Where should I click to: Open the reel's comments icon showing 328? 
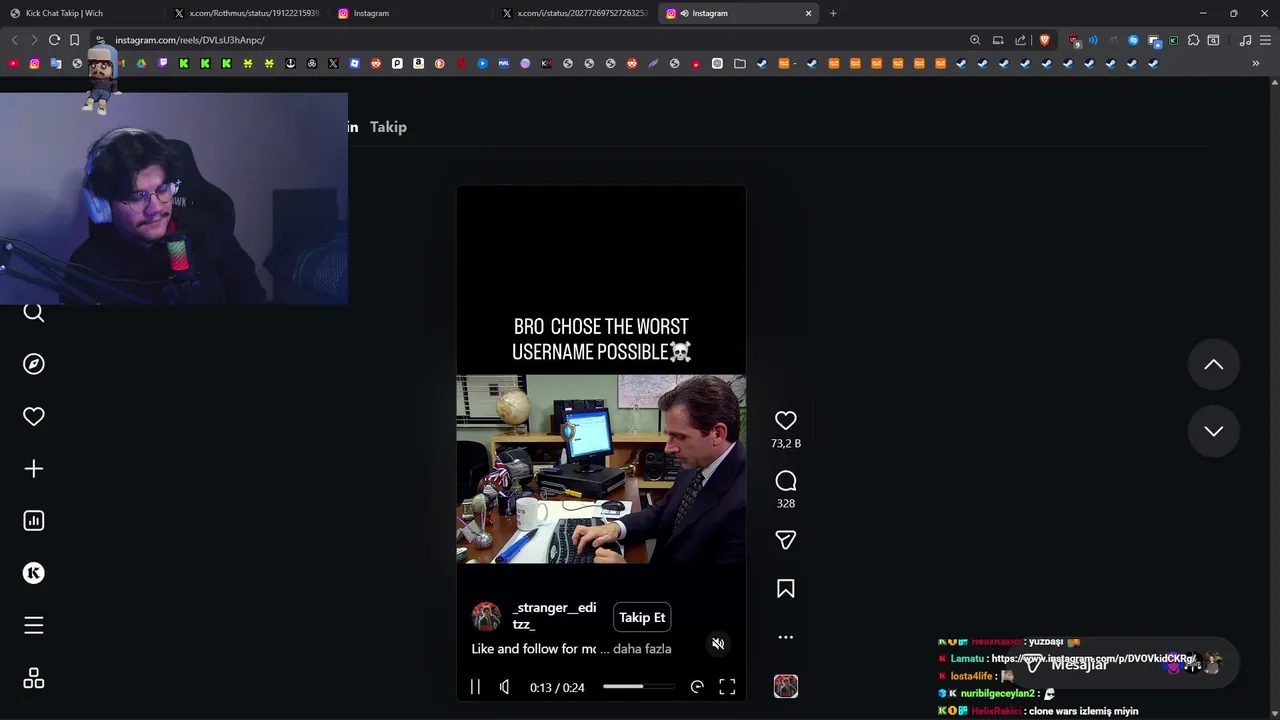point(786,481)
